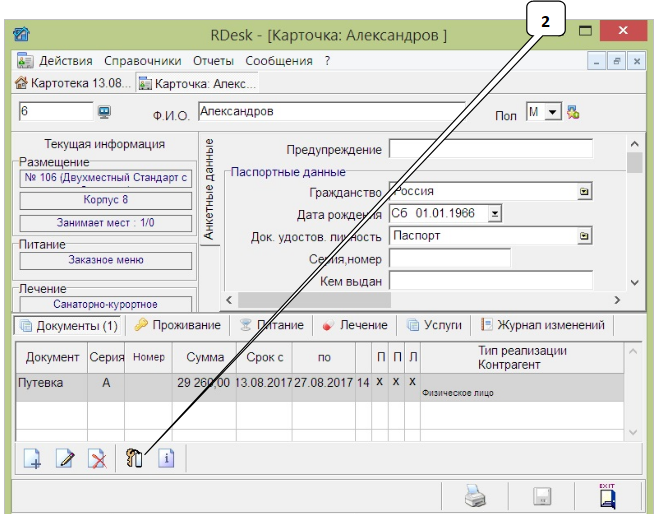Open the Справочники menu
This screenshot has width=664, height=514.
coord(143,61)
